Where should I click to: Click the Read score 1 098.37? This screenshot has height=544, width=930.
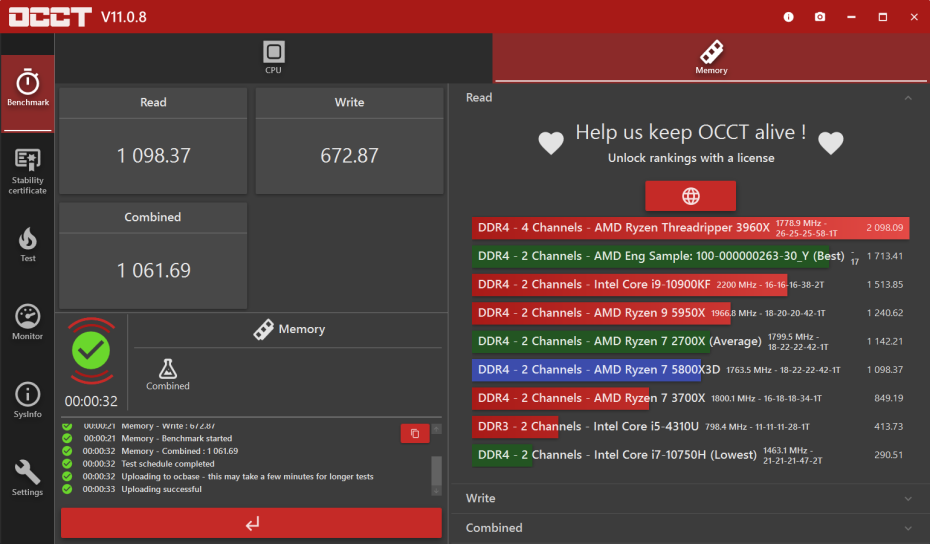tap(154, 155)
